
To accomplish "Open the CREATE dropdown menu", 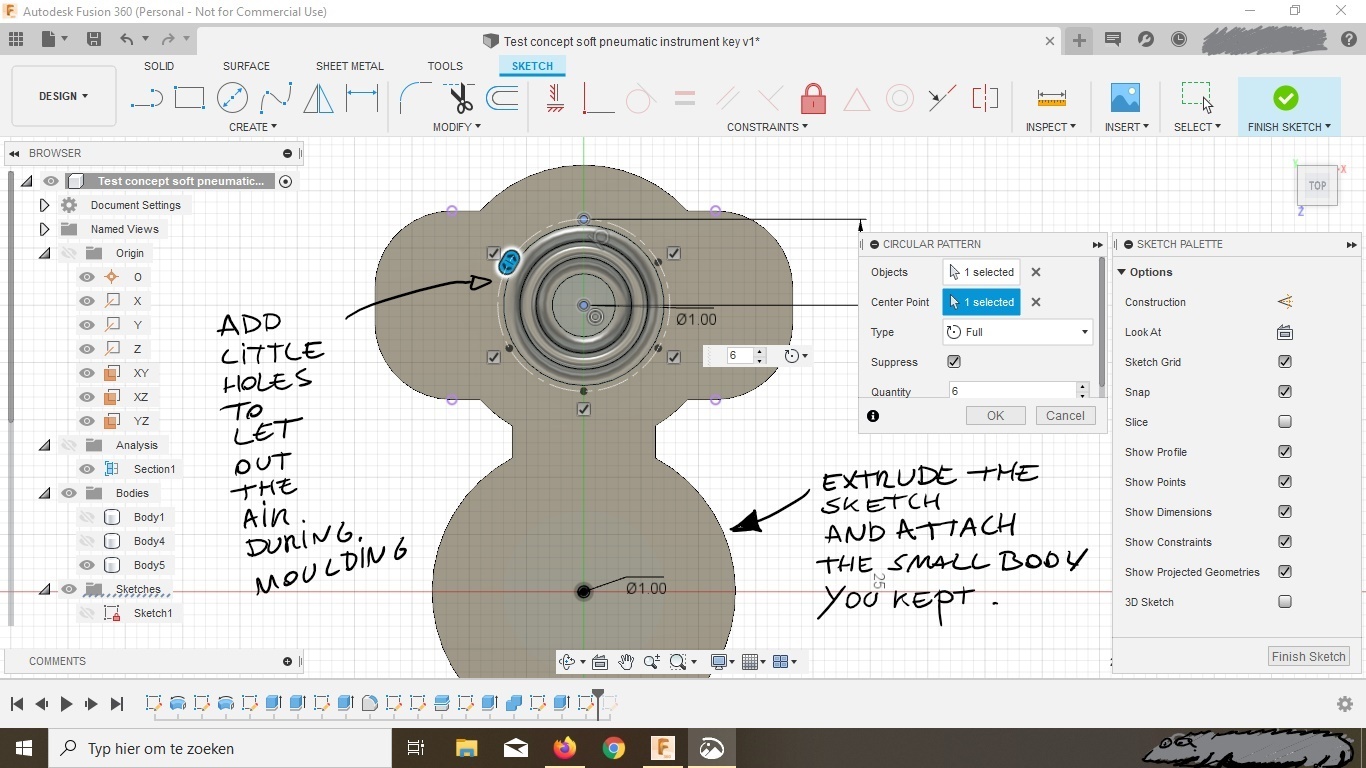I will point(253,127).
